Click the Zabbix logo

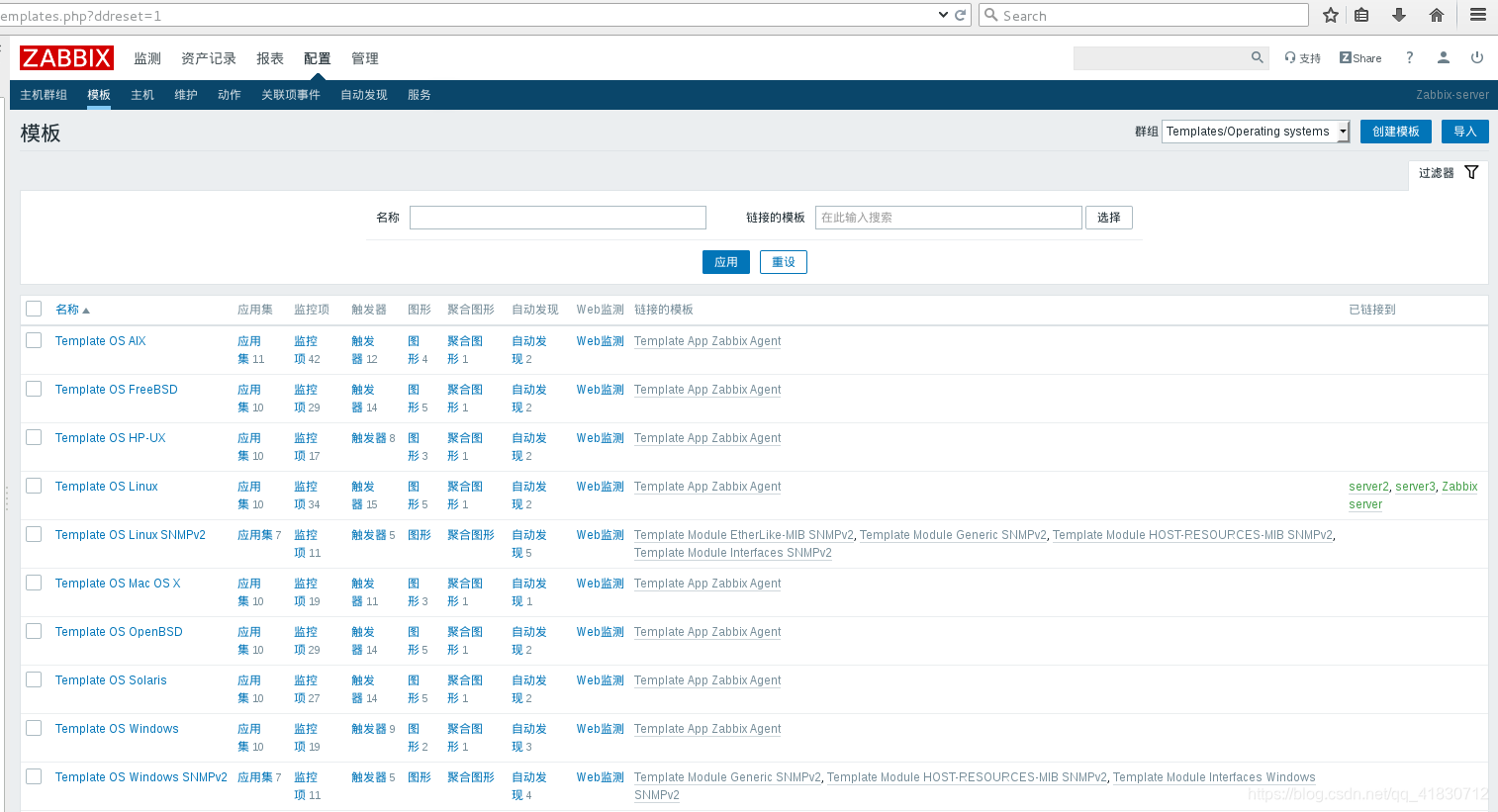66,57
